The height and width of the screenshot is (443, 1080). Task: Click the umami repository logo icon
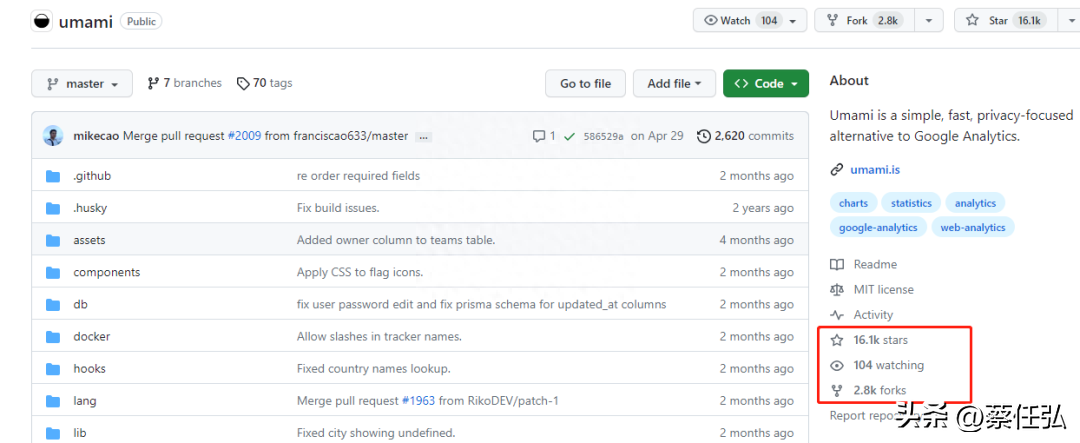(42, 21)
